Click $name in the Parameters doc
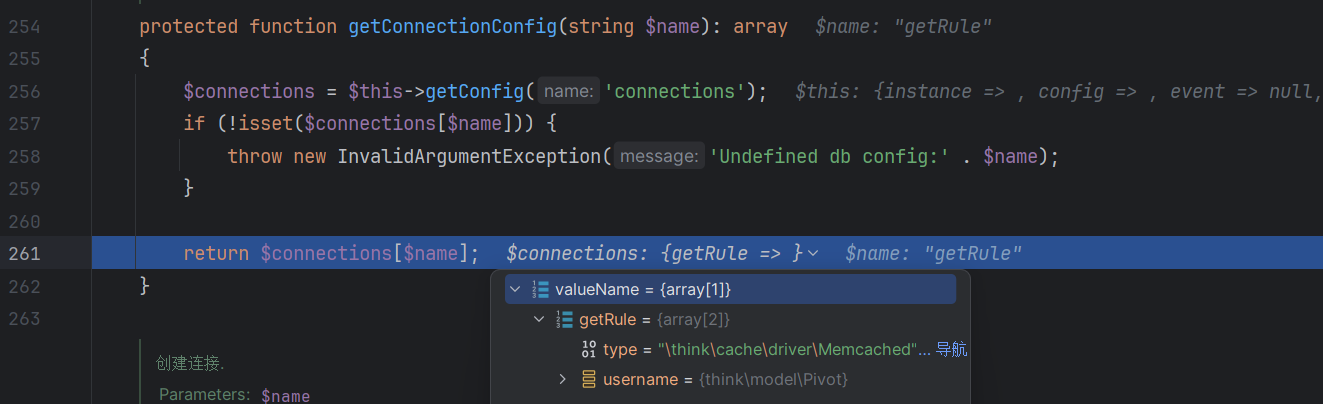Screen dimensions: 1323x404 [x=285, y=396]
